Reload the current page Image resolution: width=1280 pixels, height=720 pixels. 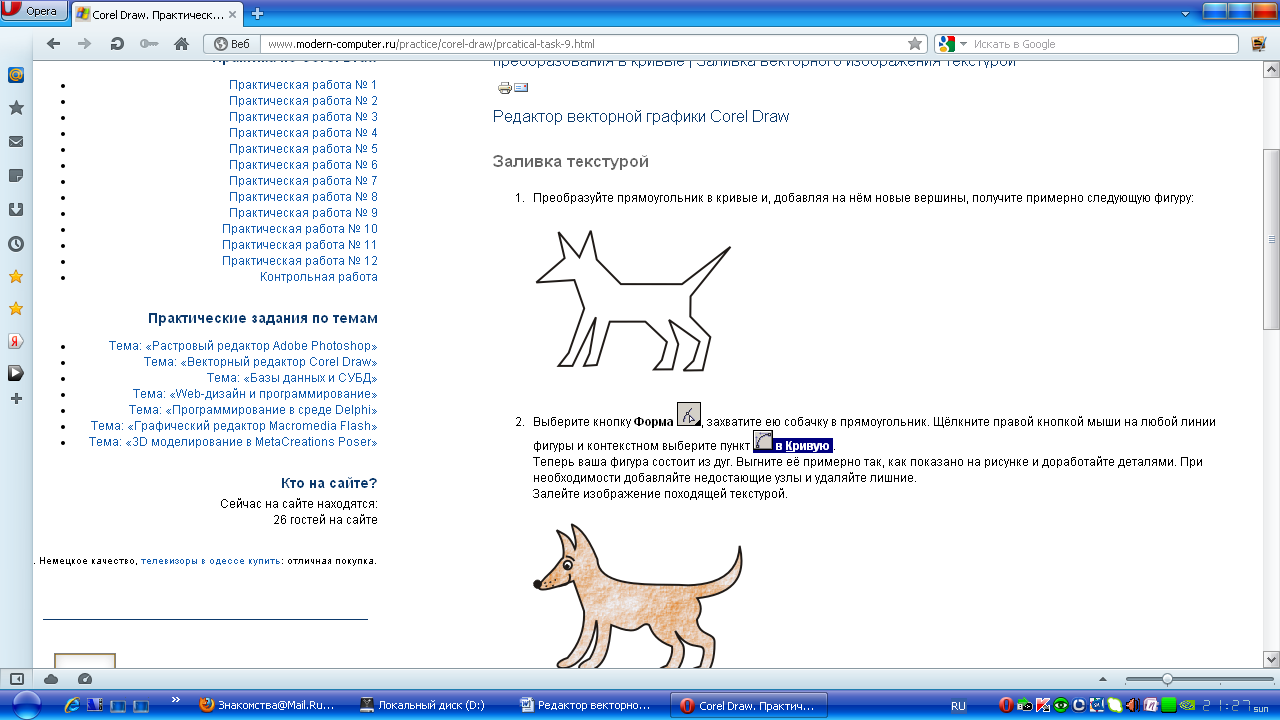tap(117, 44)
